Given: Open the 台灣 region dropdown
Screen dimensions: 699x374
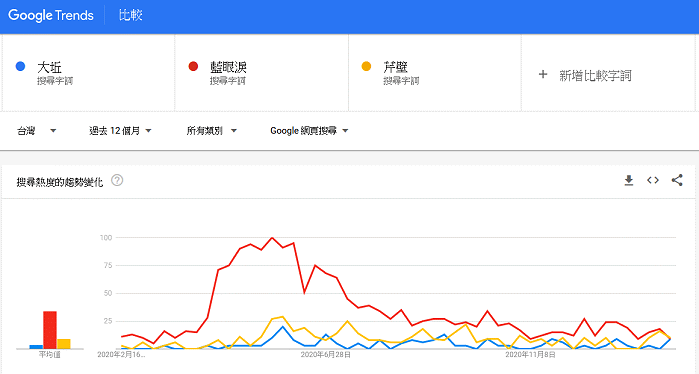Looking at the screenshot, I should pyautogui.click(x=37, y=131).
